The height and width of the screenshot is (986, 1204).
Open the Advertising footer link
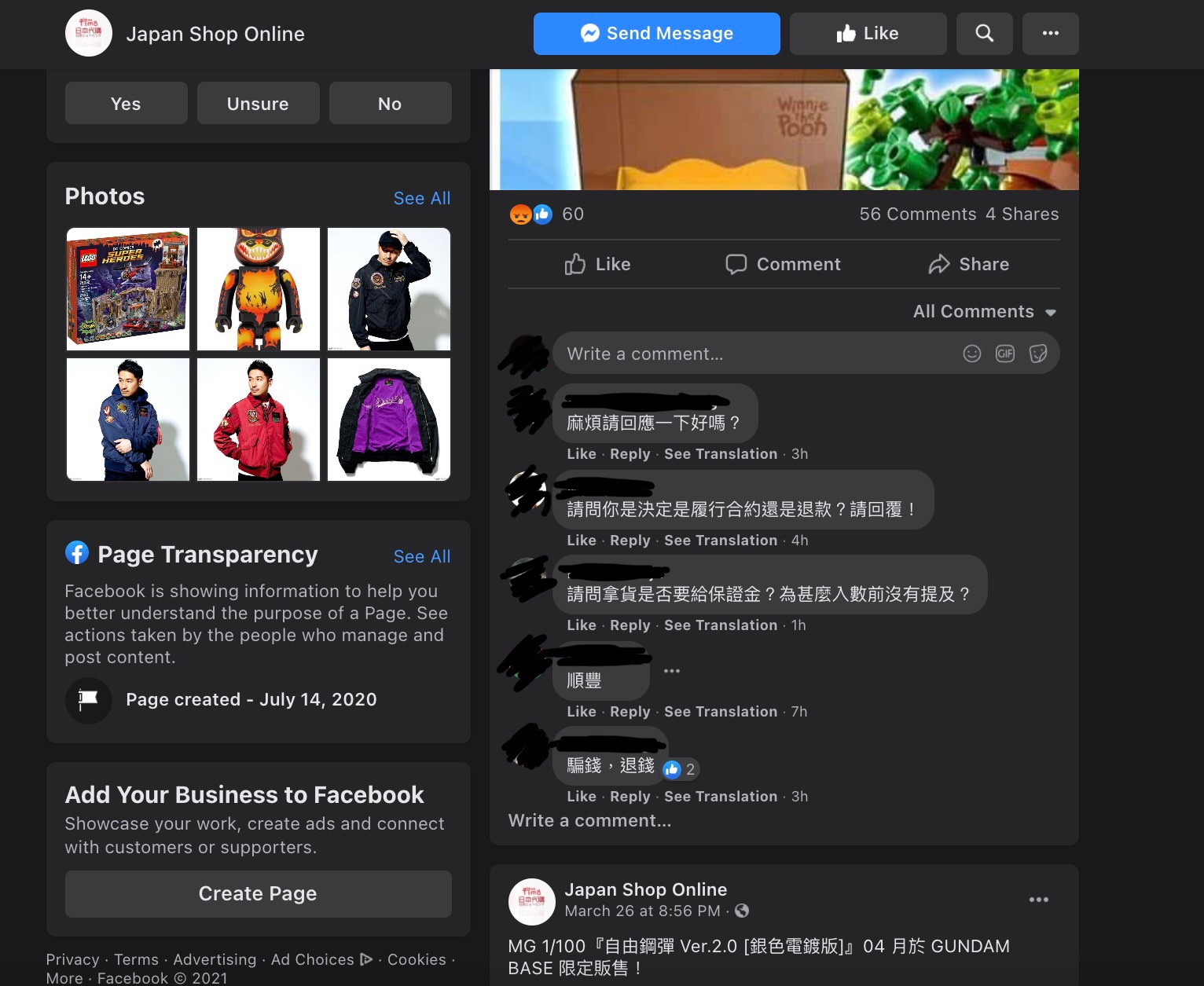coord(215,959)
